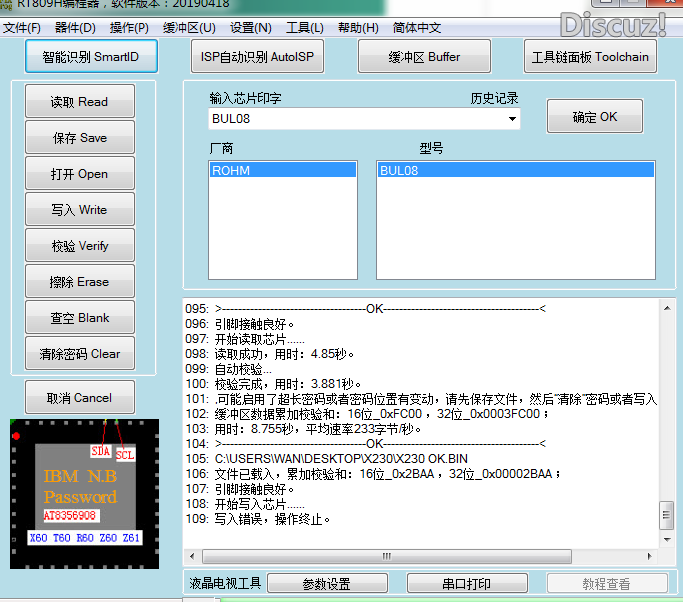The image size is (683, 602).
Task: Click the SCL pin label in diagram
Action: coord(125,455)
